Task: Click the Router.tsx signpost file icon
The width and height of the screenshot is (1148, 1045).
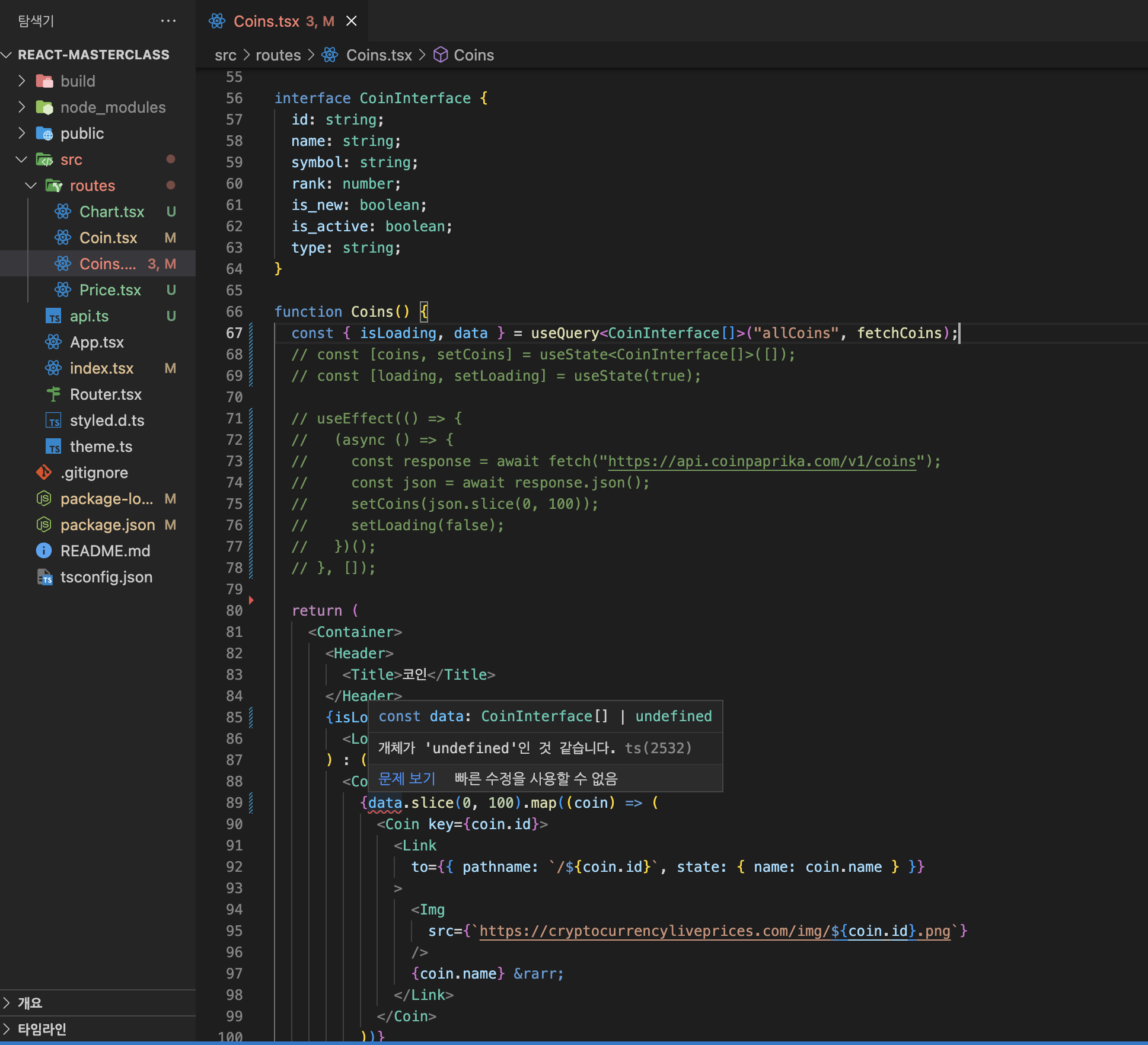Action: coord(53,394)
